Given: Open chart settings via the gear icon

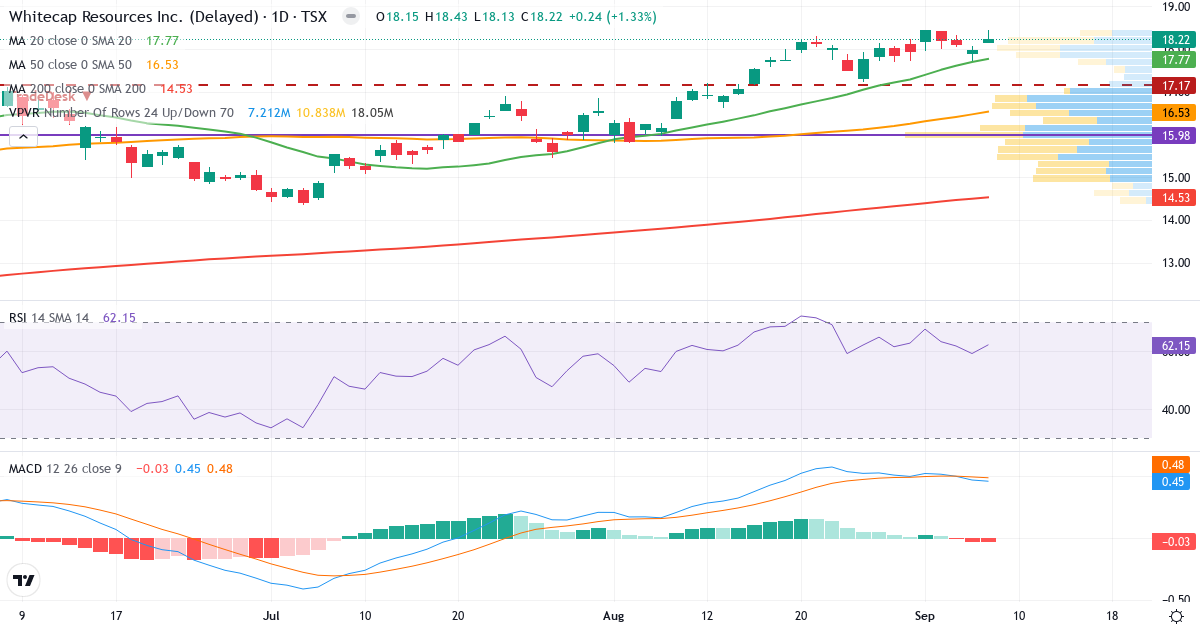Looking at the screenshot, I should point(1177,616).
